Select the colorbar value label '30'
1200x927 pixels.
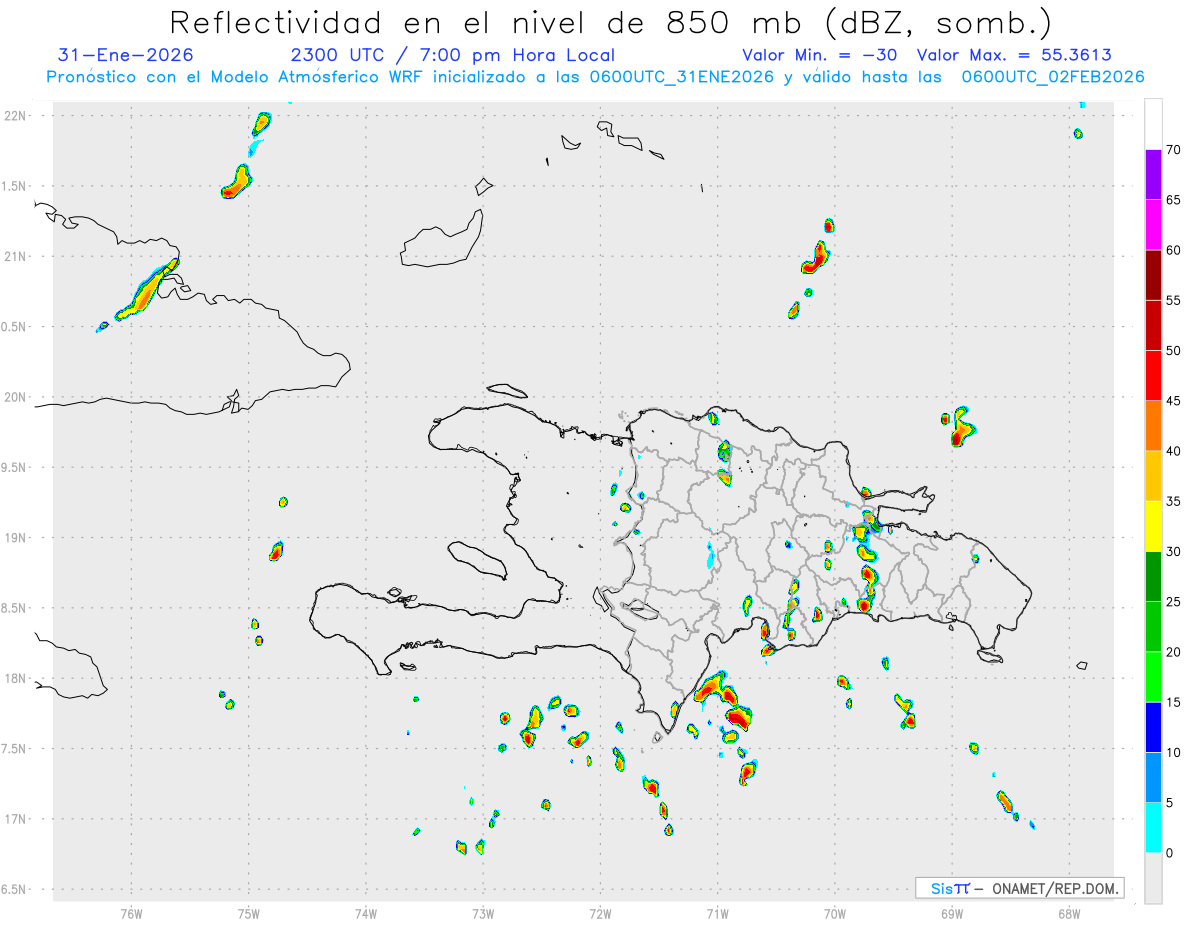(1173, 552)
